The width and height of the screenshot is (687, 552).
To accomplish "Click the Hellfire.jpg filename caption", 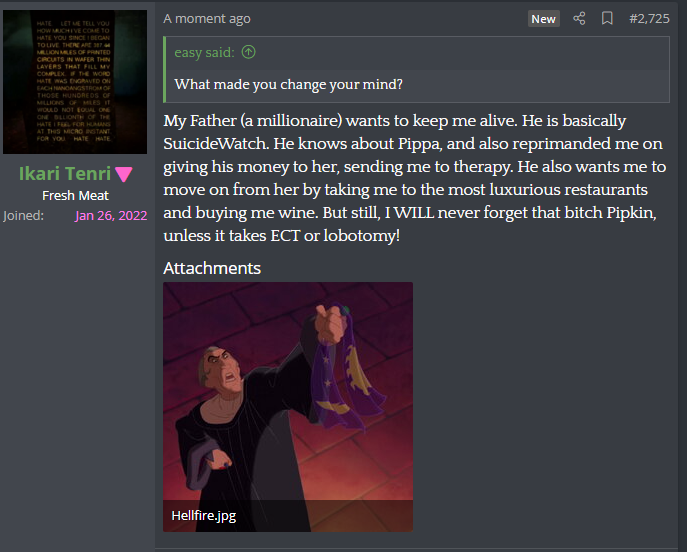I will point(204,515).
